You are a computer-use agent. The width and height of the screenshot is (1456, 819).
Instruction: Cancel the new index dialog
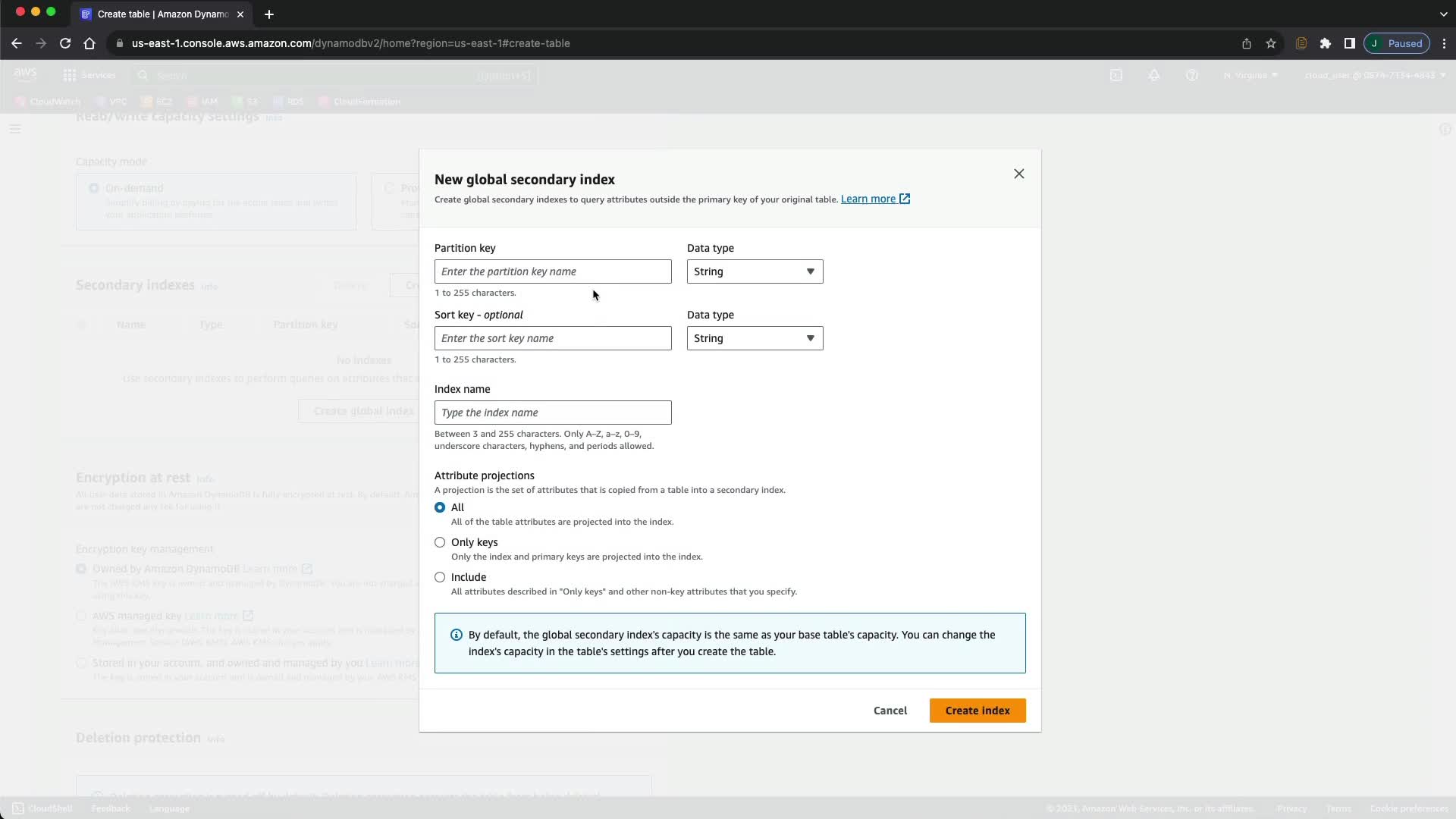tap(890, 711)
